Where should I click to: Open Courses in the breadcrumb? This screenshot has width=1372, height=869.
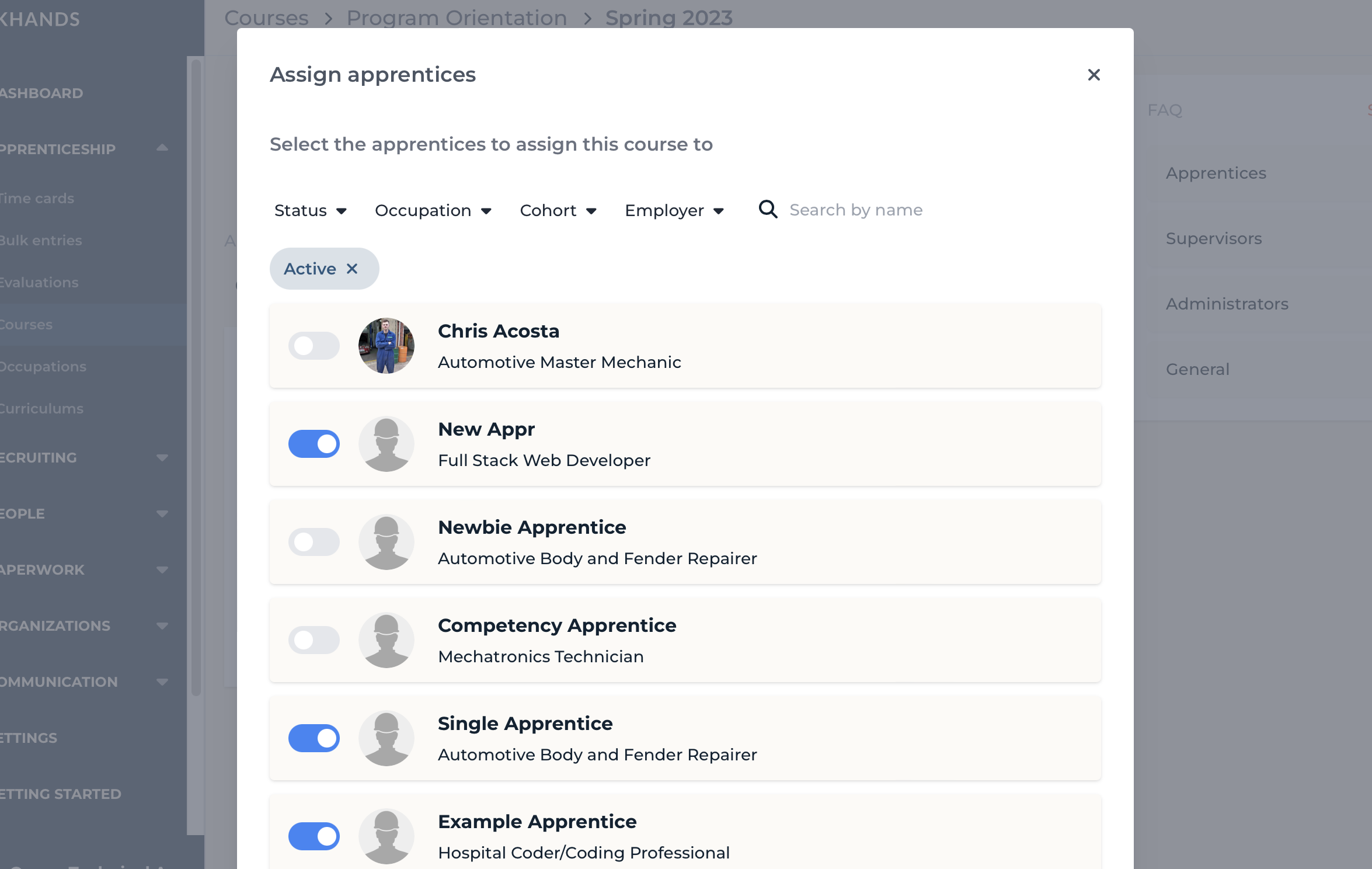click(267, 18)
